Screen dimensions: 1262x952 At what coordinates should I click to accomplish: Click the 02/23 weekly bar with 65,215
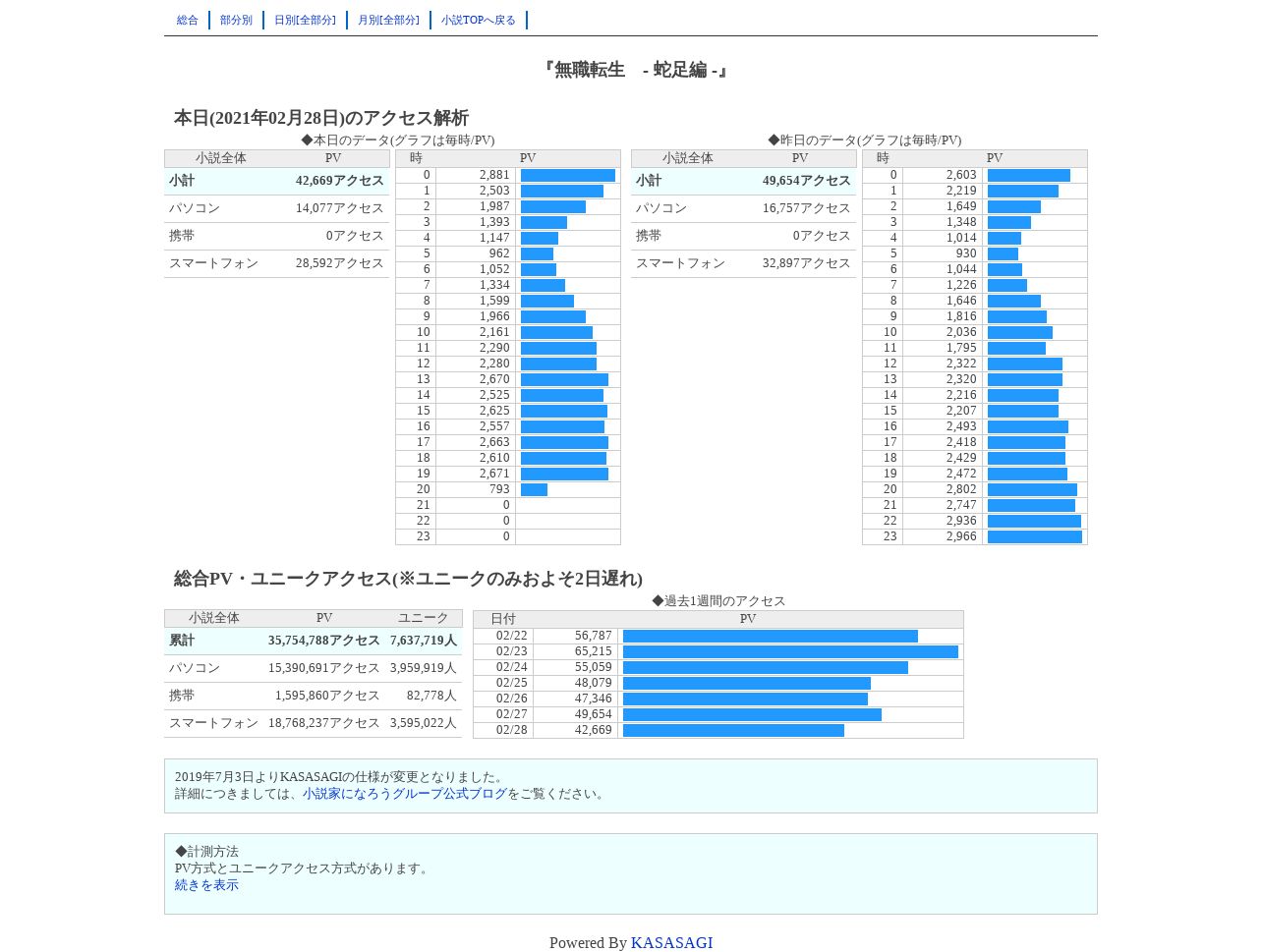(x=790, y=651)
